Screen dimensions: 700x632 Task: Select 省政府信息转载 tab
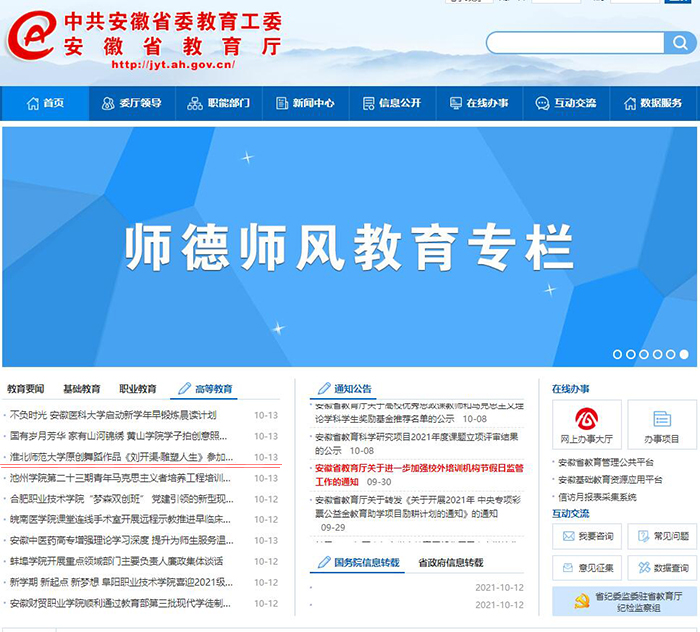click(450, 563)
